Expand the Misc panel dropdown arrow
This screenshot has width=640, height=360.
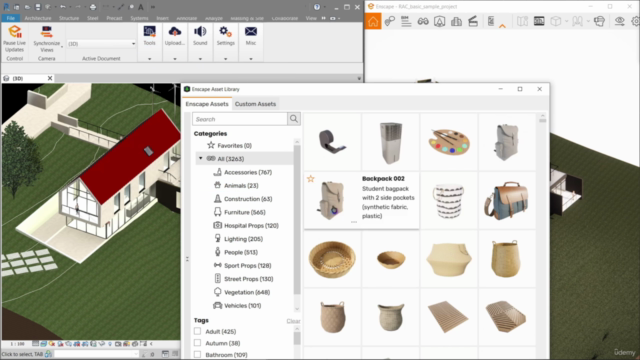(x=251, y=59)
